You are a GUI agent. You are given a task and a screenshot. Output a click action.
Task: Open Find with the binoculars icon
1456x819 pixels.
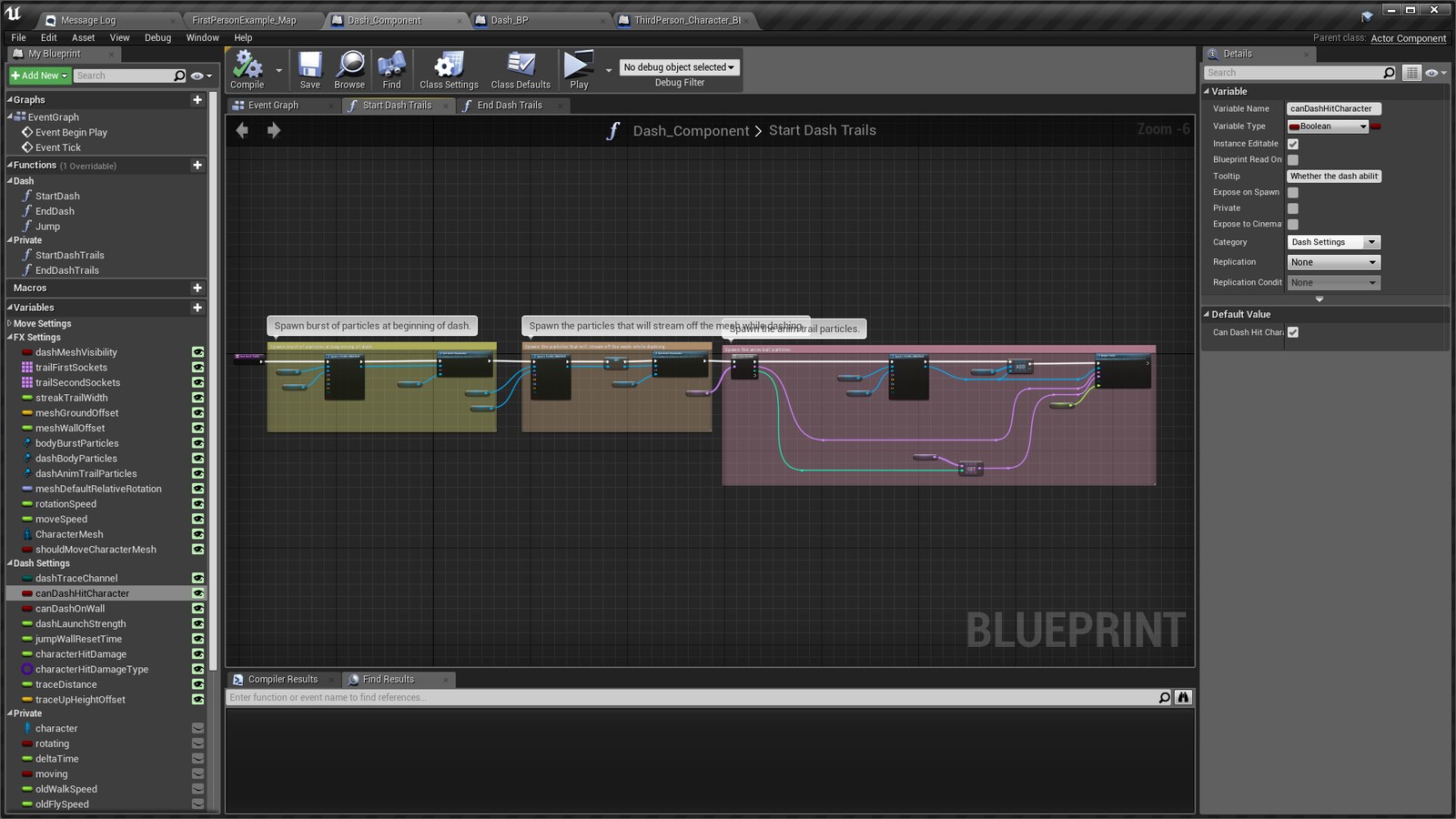coord(391,66)
